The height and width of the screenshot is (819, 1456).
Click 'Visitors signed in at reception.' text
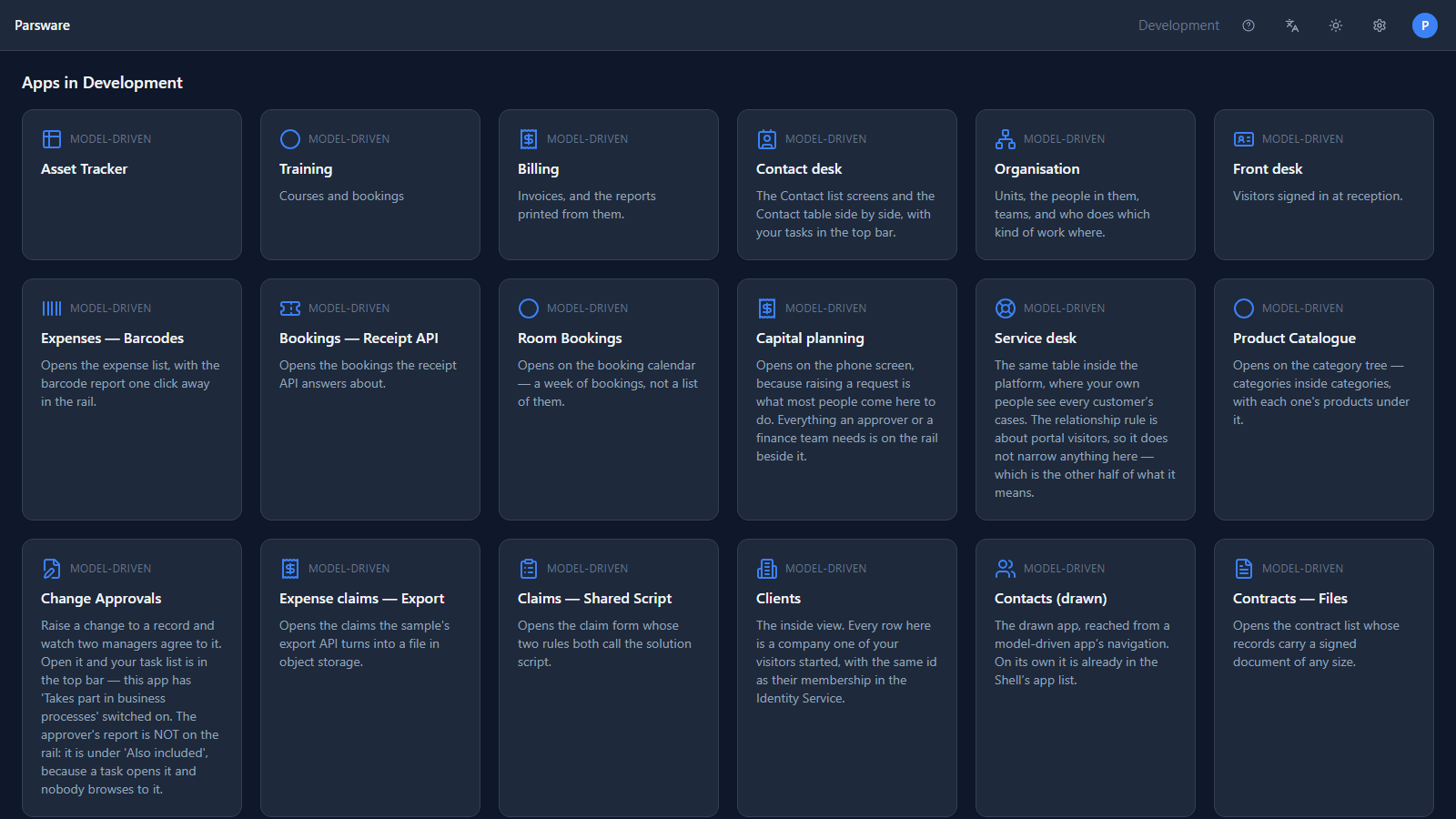coord(1318,196)
